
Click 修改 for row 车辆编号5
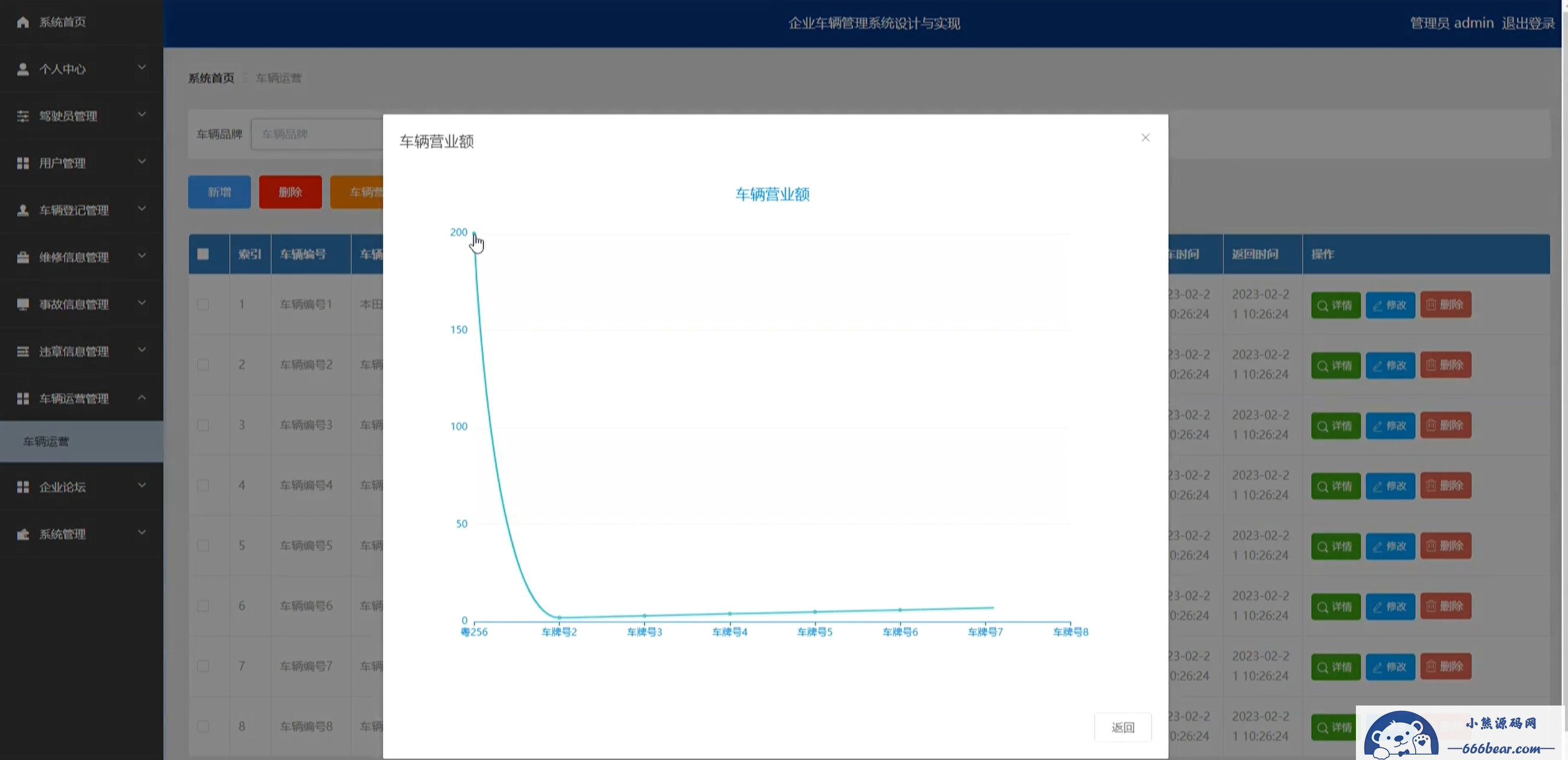[x=1390, y=546]
